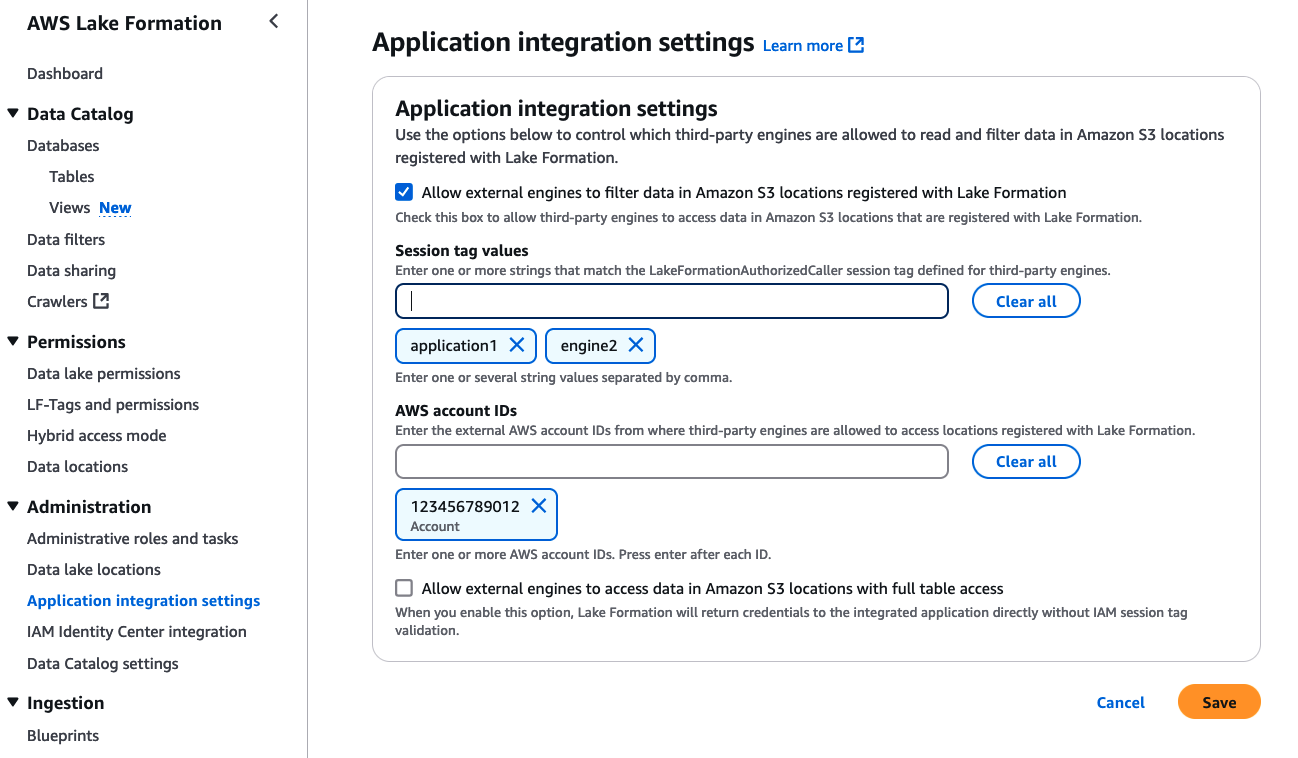Click the external link icon beside Learn more
The image size is (1298, 758).
pos(855,44)
